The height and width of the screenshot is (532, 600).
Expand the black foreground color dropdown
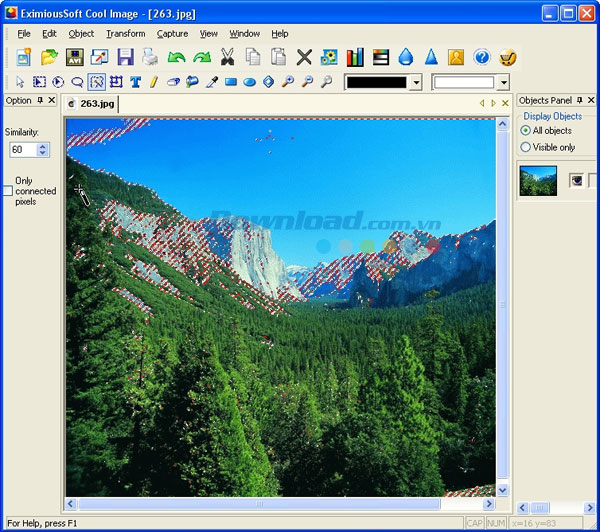(415, 82)
